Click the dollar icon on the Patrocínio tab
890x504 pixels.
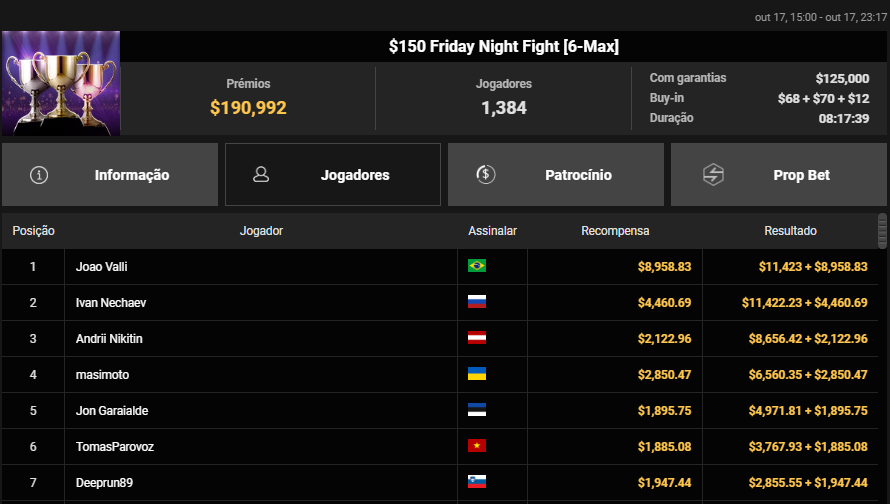pyautogui.click(x=485, y=175)
